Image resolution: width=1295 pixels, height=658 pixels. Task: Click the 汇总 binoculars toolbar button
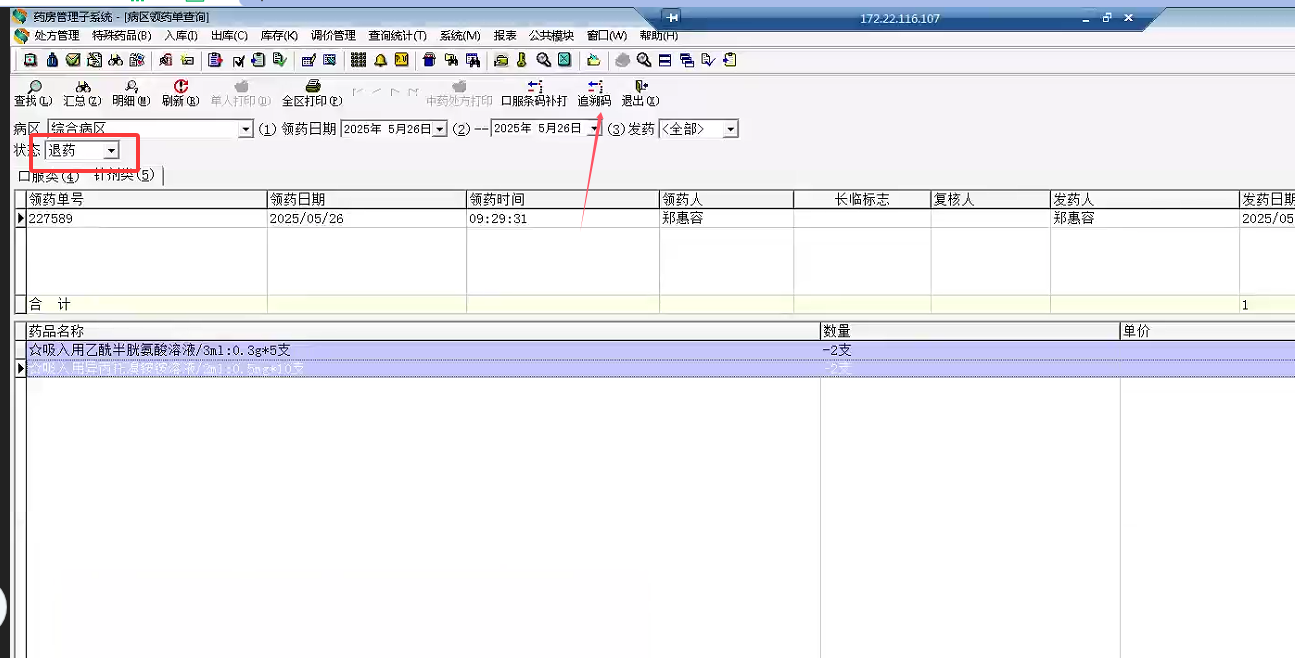pyautogui.click(x=82, y=93)
